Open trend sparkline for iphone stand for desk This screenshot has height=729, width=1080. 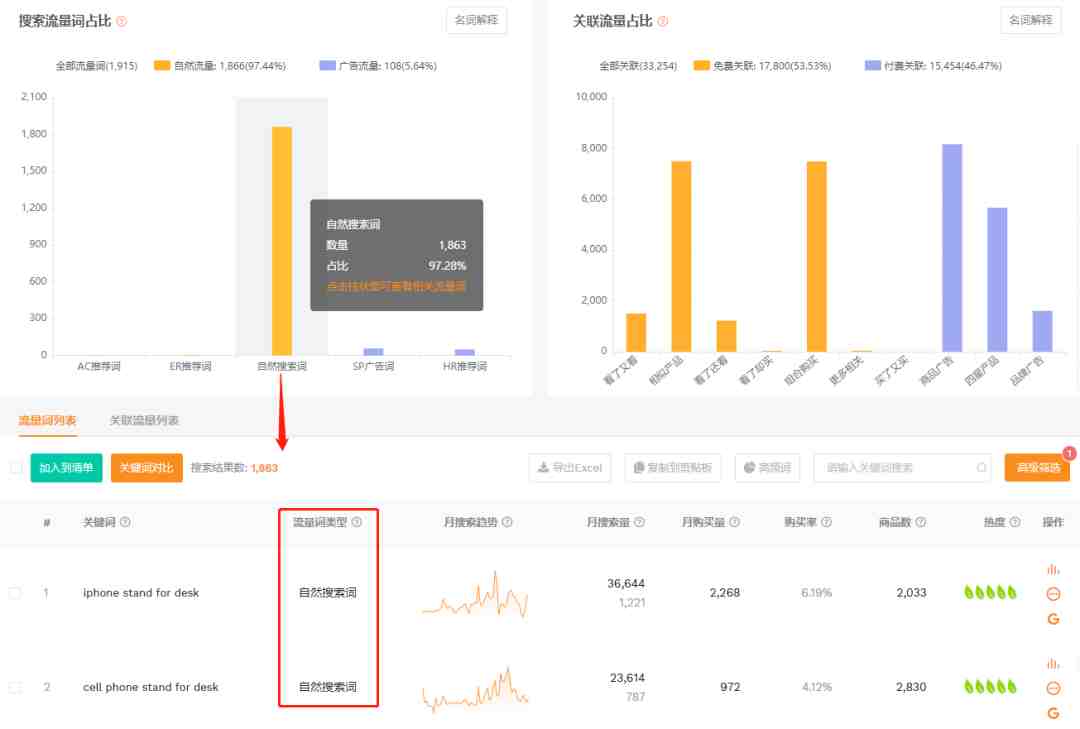coord(475,594)
